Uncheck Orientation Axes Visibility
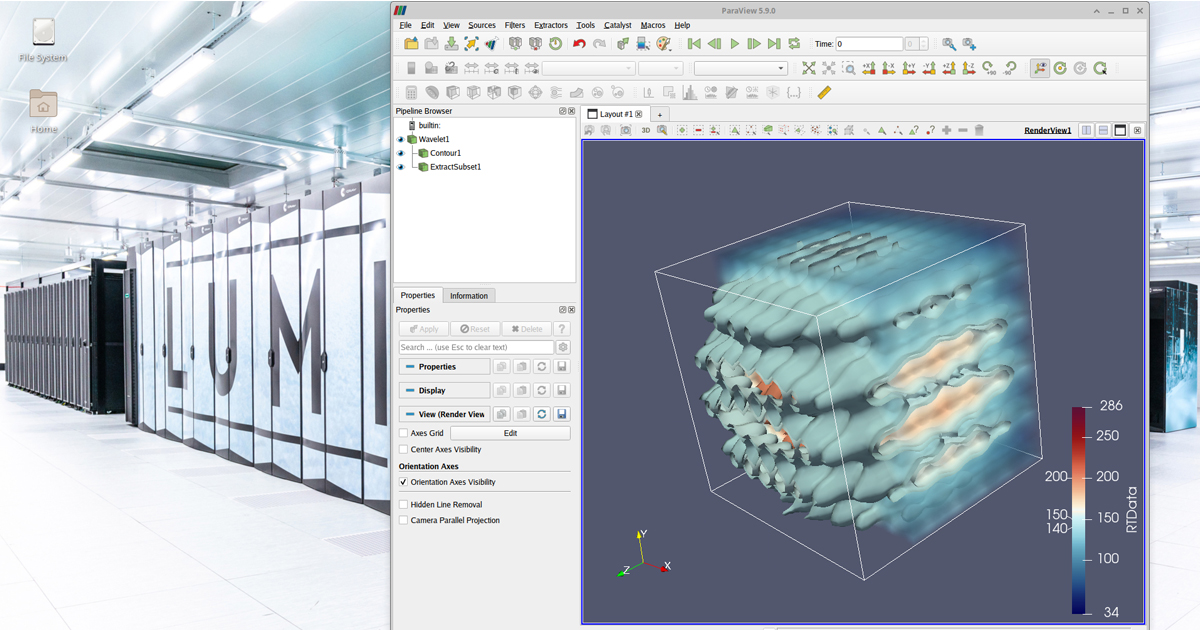Screen dimensions: 1200x630 [x=404, y=482]
